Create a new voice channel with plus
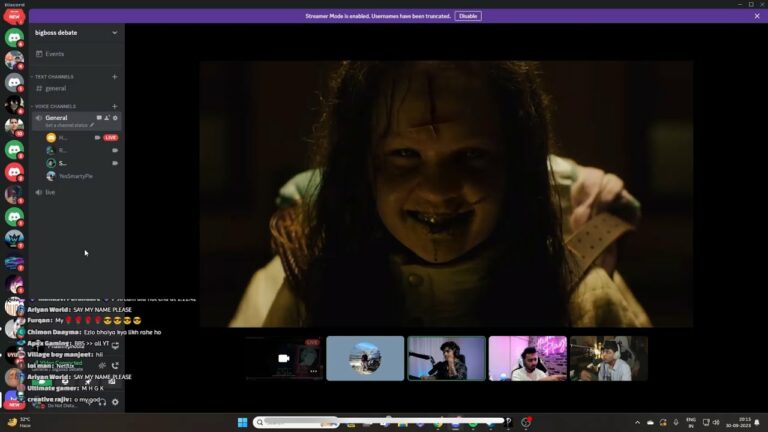This screenshot has height=432, width=768. coord(114,106)
